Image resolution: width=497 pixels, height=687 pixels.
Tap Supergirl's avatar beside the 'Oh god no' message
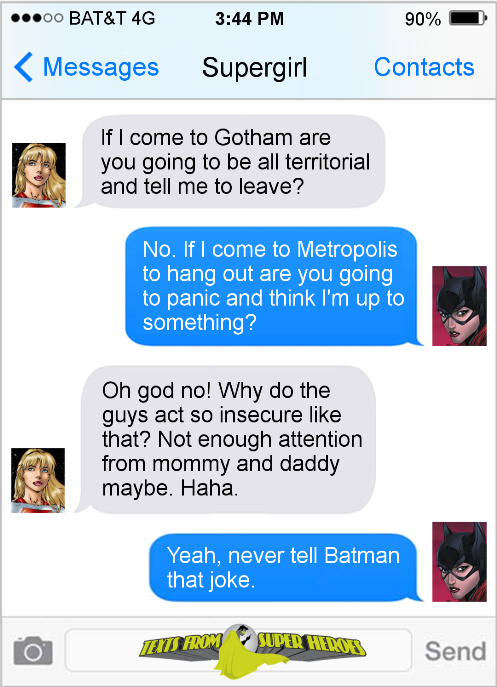tap(38, 480)
